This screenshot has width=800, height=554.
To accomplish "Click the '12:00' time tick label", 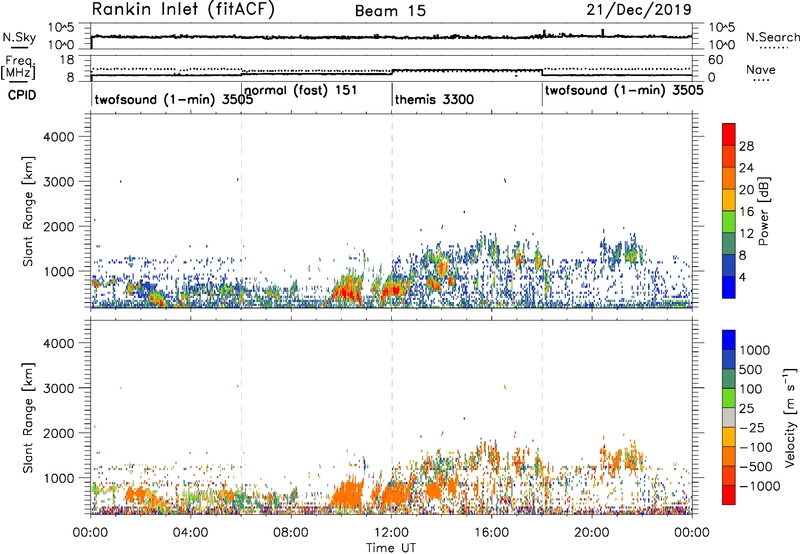I will [391, 533].
